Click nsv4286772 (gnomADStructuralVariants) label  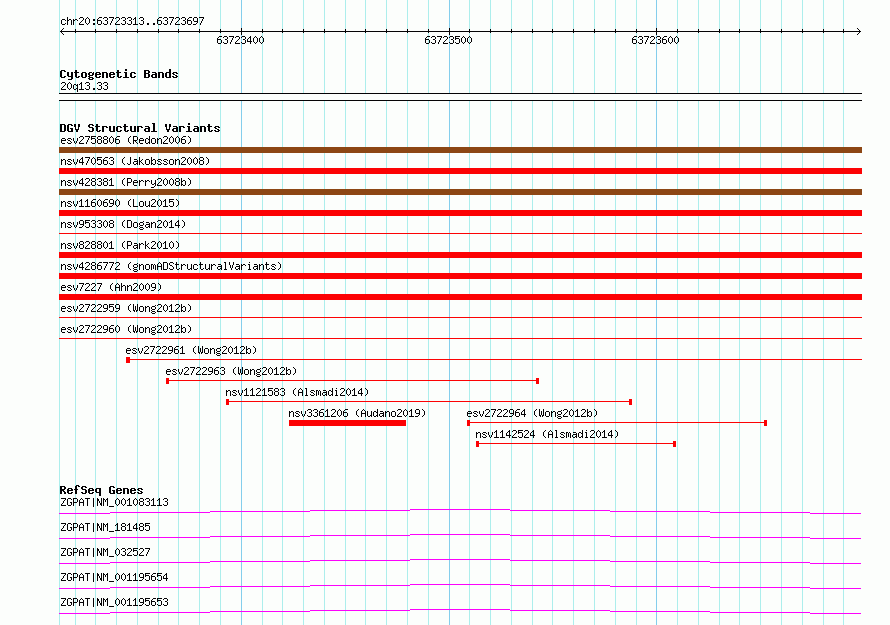pyautogui.click(x=171, y=266)
